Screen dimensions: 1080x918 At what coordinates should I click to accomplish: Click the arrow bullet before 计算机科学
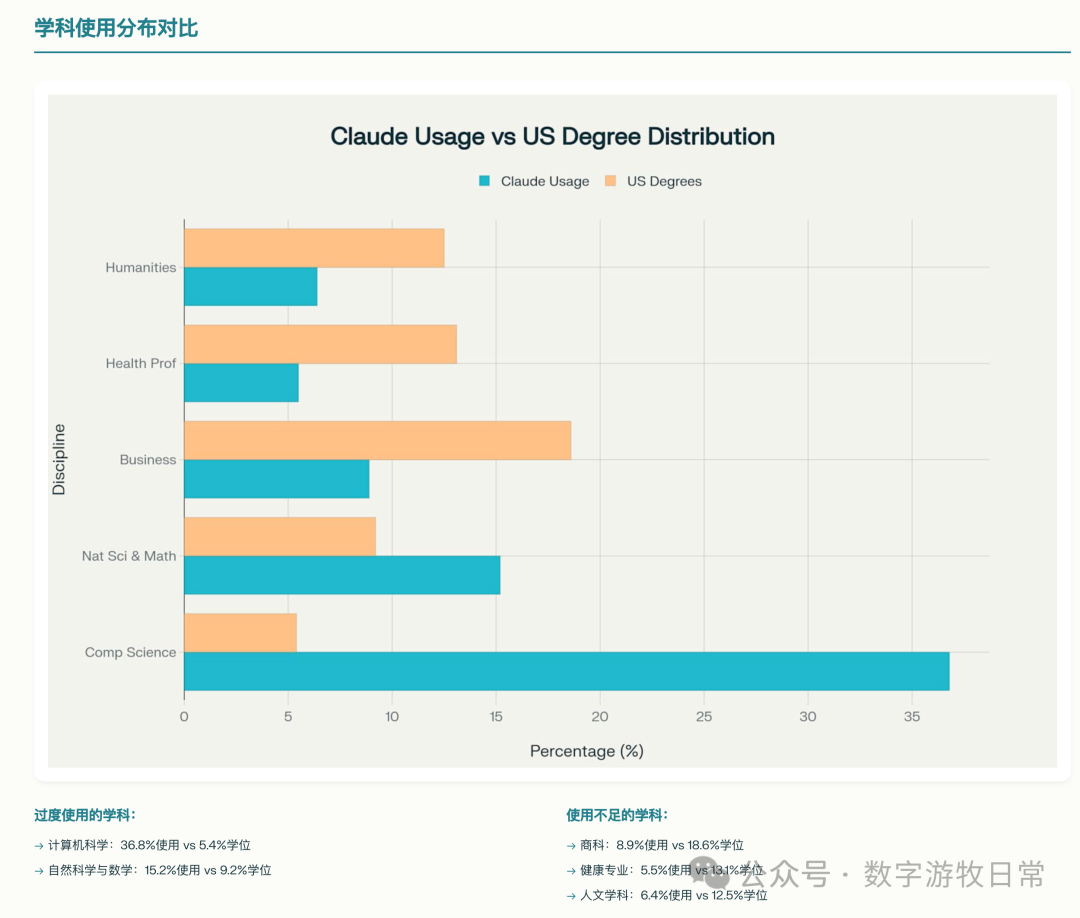(x=39, y=845)
